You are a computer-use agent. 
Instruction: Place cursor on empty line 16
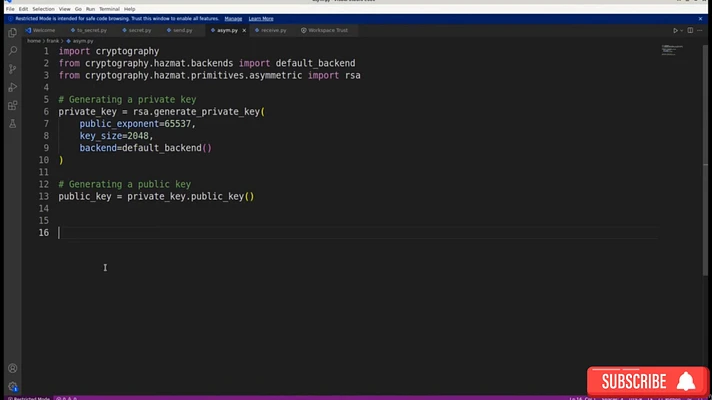tap(358, 233)
